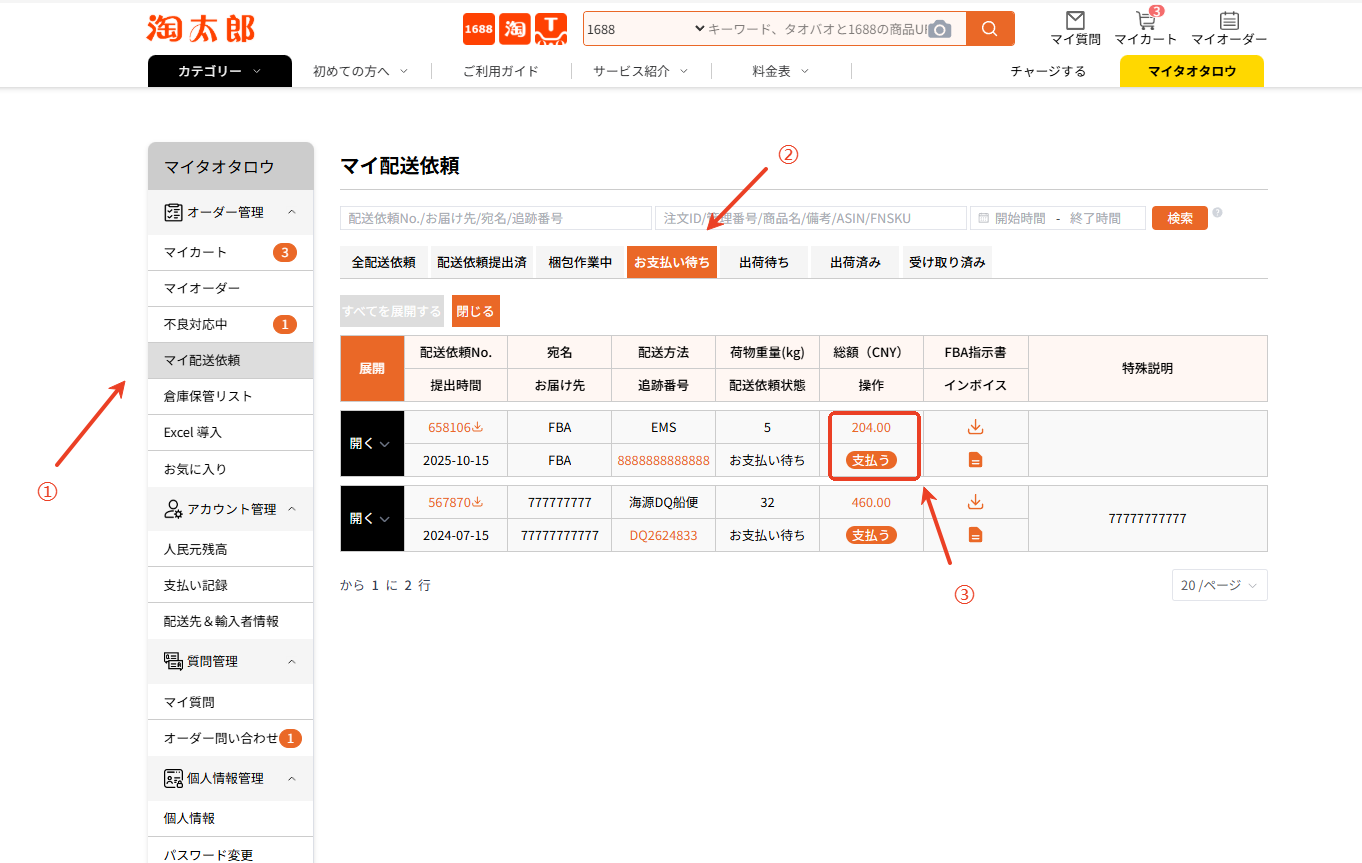Open サービス紹介 navigation menu
1362x863 pixels.
point(641,71)
